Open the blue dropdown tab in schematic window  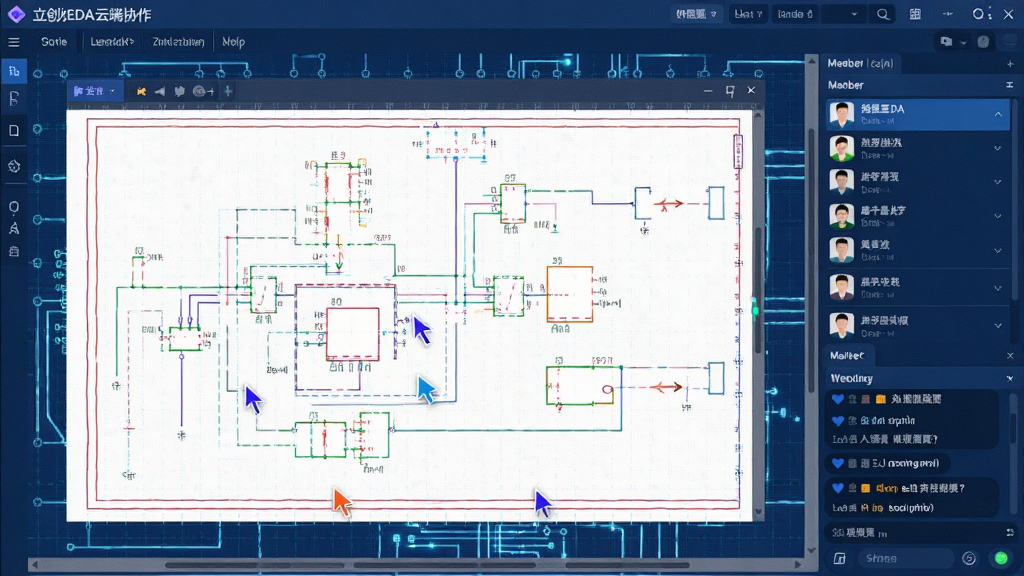click(x=94, y=91)
